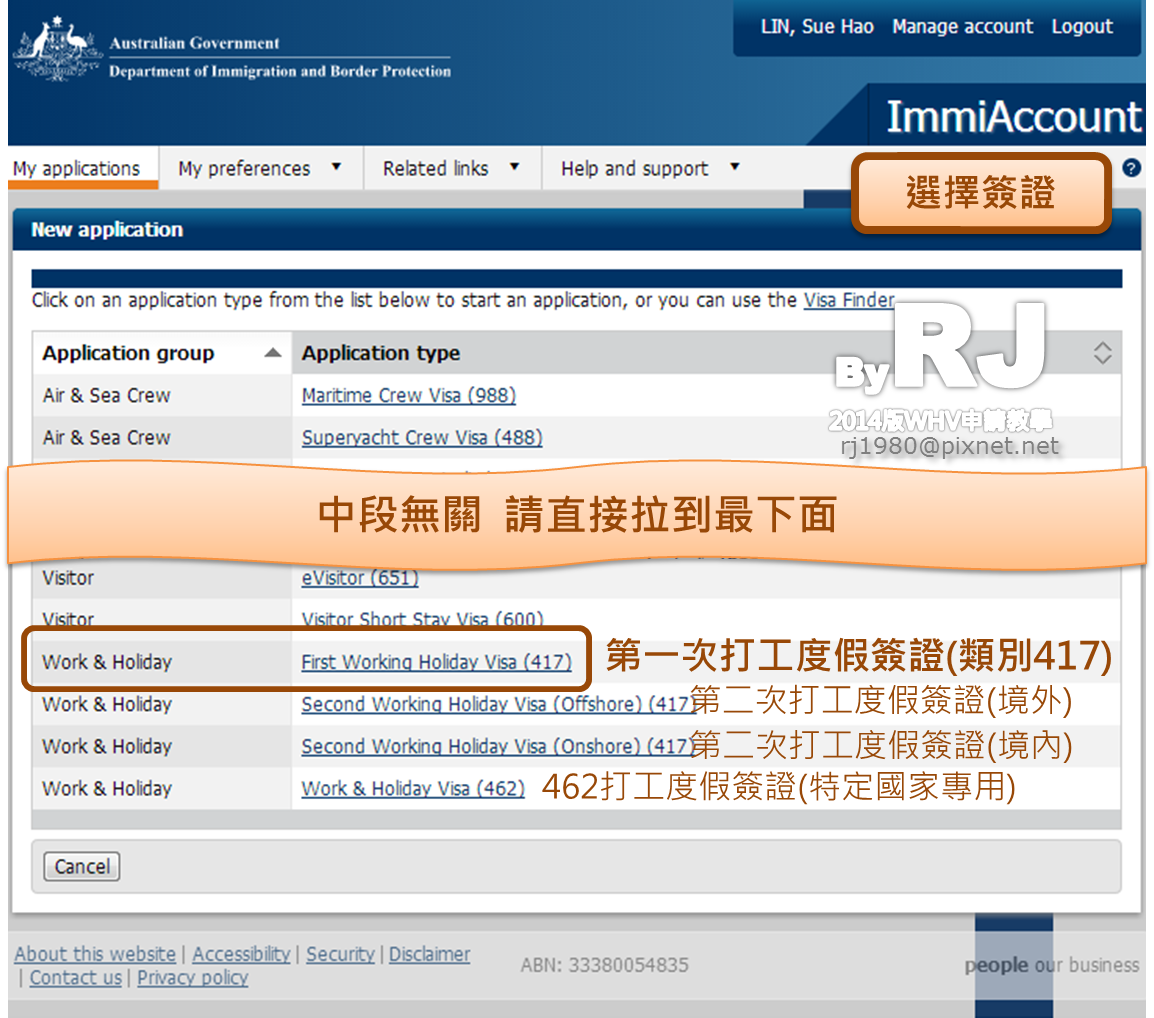Image resolution: width=1154 pixels, height=1018 pixels.
Task: Click the ABN: 33380054835 footer text
Action: (x=604, y=965)
